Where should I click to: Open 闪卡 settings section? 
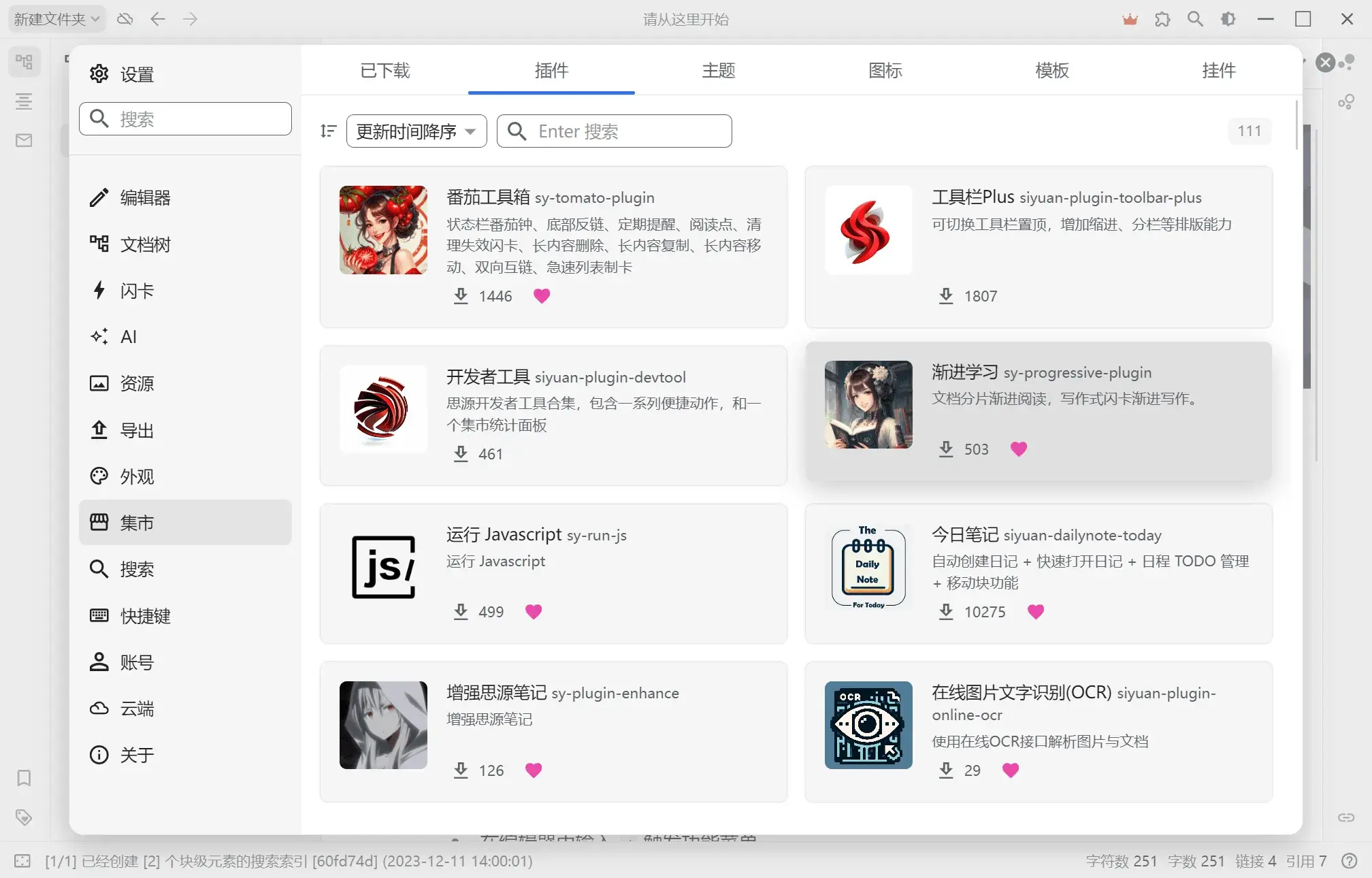tap(185, 291)
